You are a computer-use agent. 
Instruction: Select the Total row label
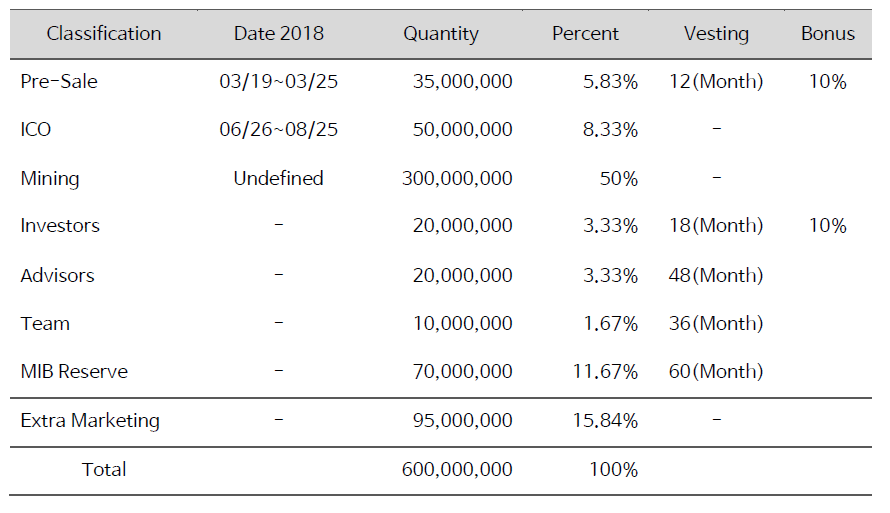(104, 469)
